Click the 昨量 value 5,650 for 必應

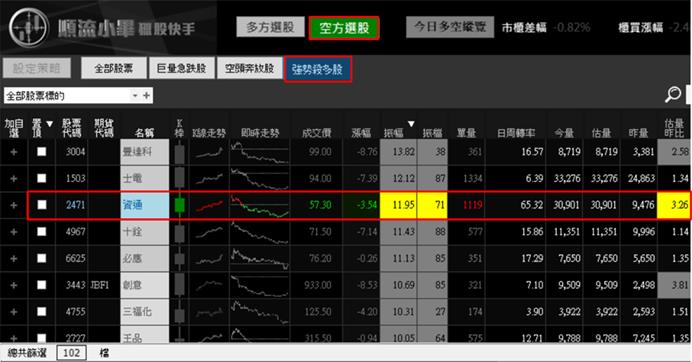(643, 258)
